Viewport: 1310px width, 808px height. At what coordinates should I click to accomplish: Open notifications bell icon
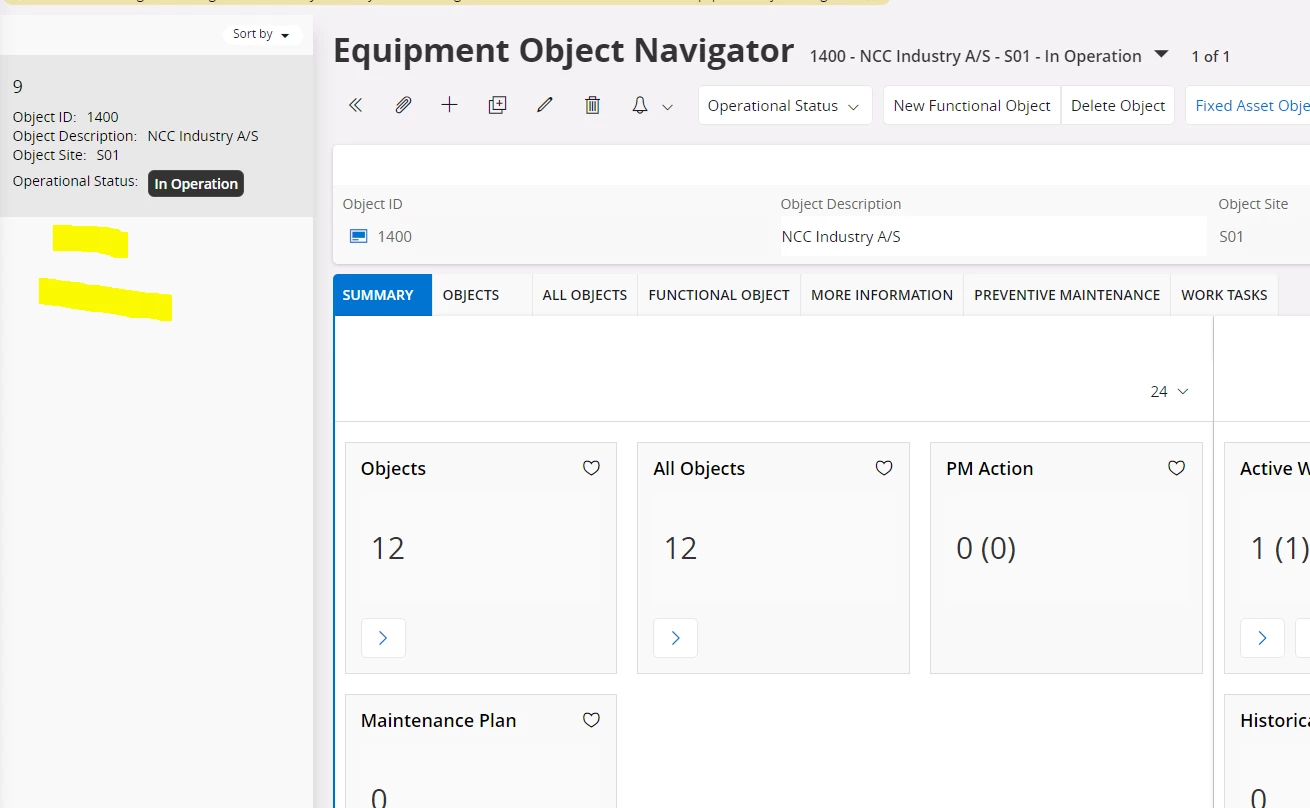pos(640,105)
